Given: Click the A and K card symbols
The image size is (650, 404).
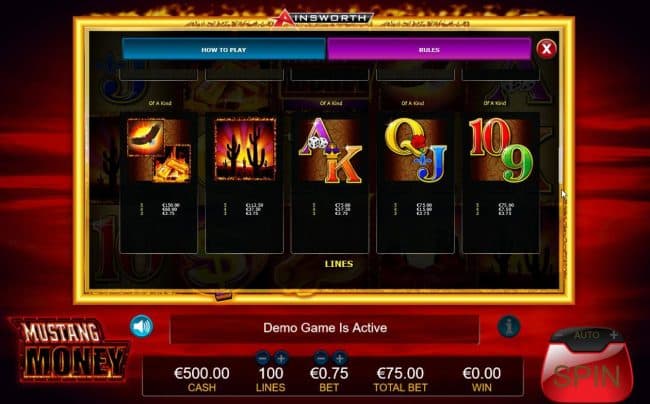Looking at the screenshot, I should [x=330, y=150].
